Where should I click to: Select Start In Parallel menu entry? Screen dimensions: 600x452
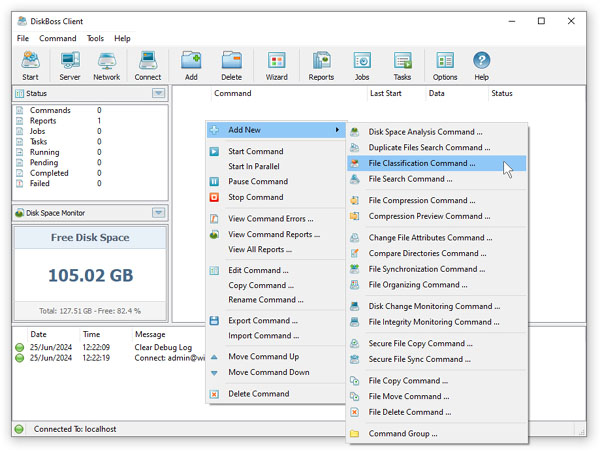pyautogui.click(x=276, y=166)
